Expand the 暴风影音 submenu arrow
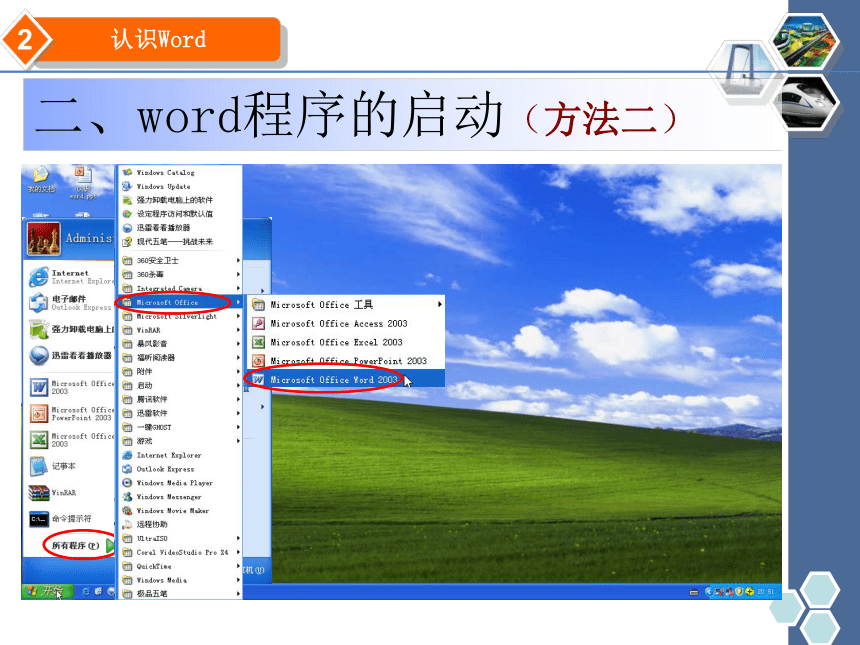Viewport: 860px width, 645px height. [238, 344]
